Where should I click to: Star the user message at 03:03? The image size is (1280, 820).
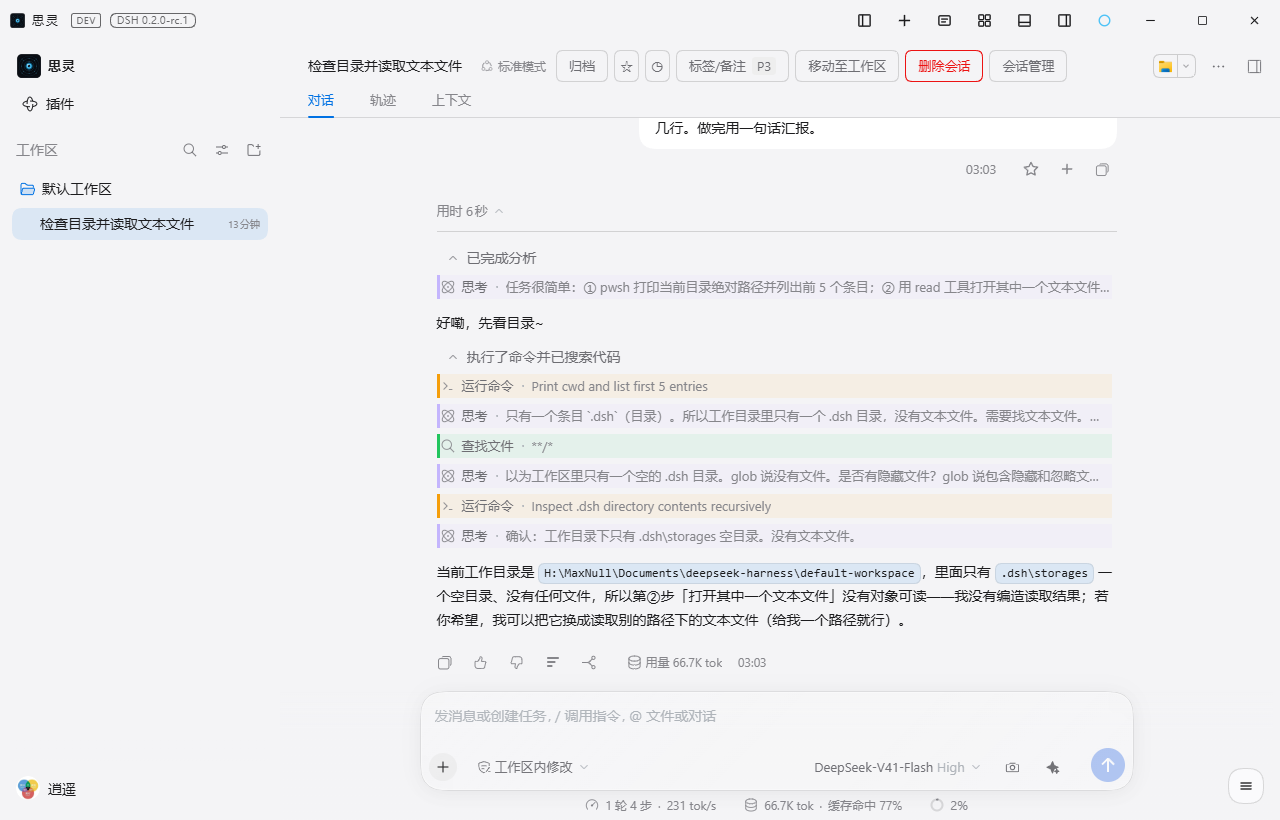[1031, 169]
